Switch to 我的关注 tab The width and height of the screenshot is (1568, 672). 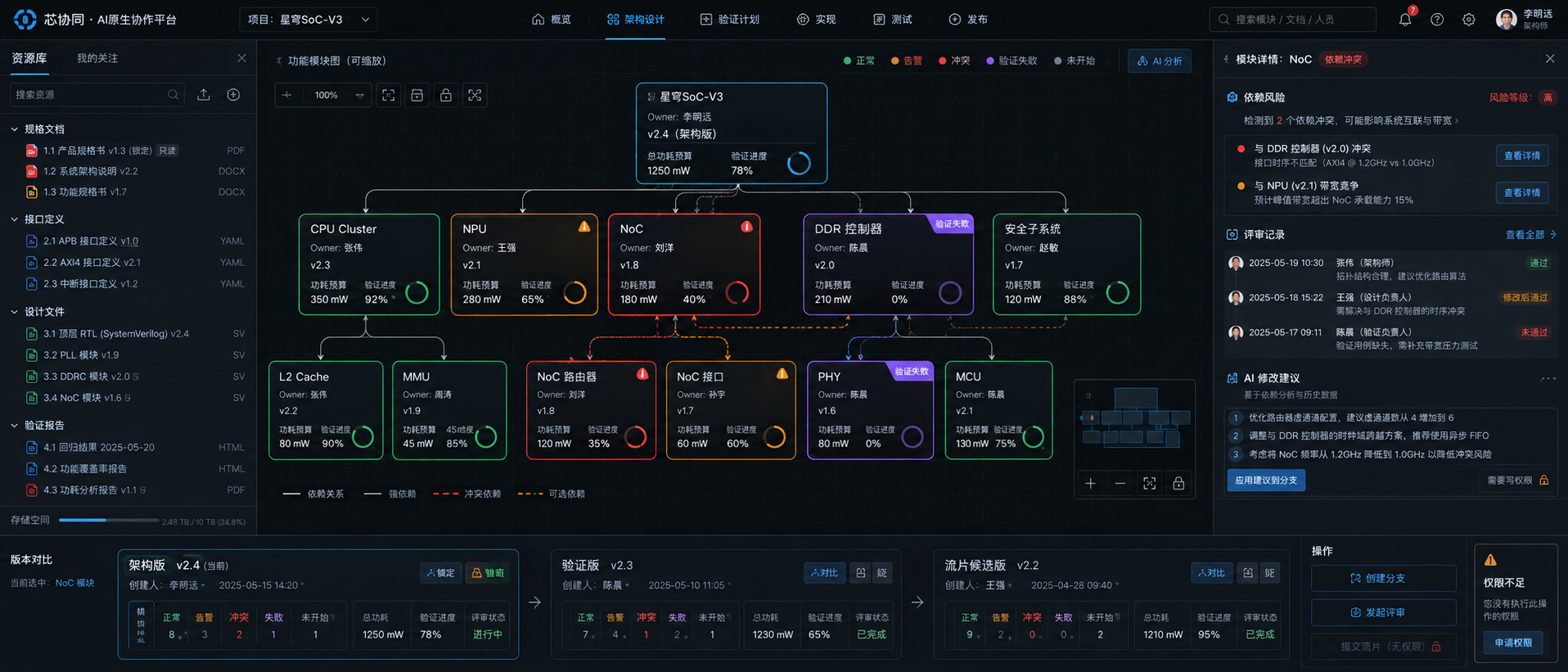pos(97,58)
